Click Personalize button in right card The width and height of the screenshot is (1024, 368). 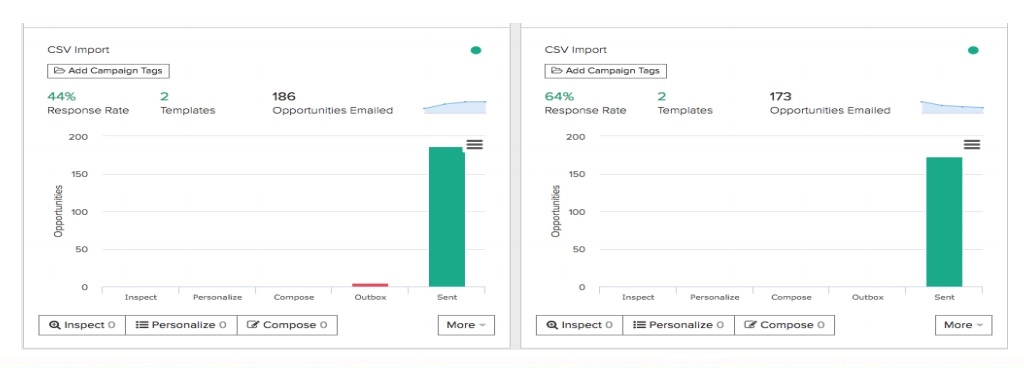point(679,325)
